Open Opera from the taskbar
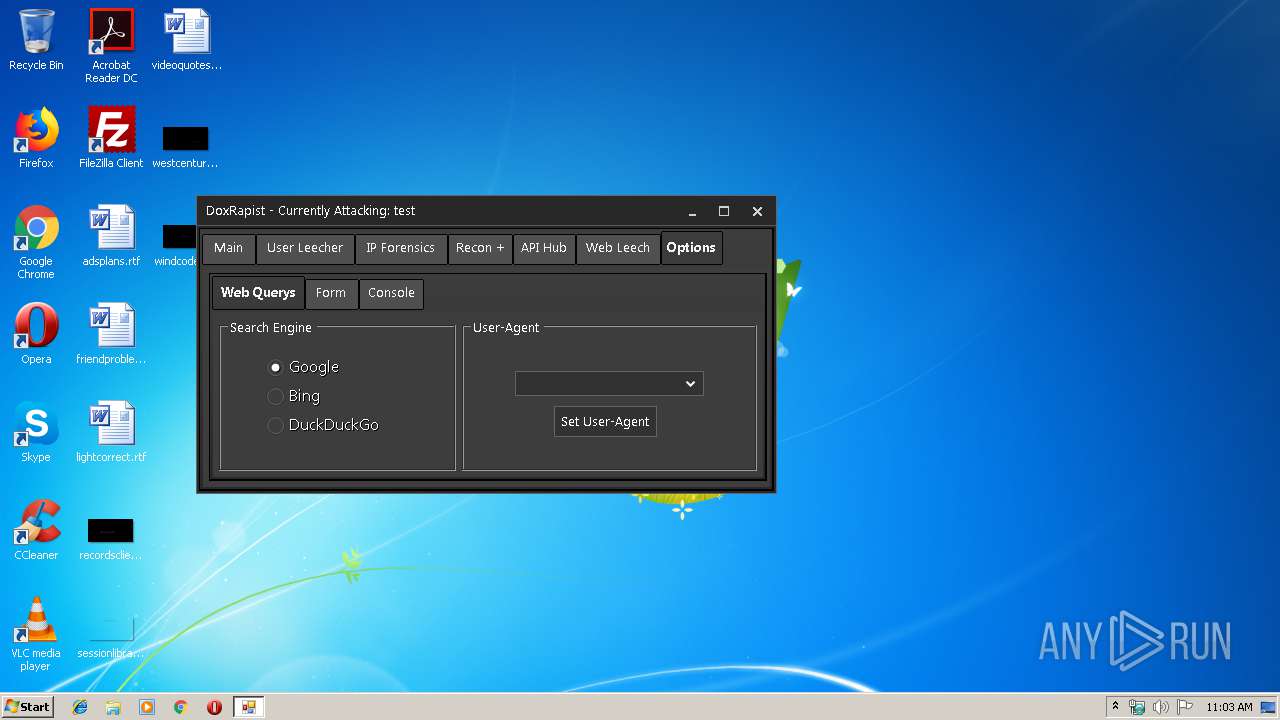1280x720 pixels. coord(214,707)
